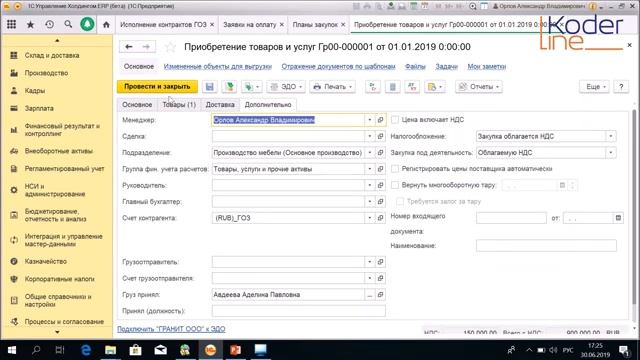This screenshot has width=640, height=360.
Task: Click Принял (должность) input field
Action: coord(298,311)
